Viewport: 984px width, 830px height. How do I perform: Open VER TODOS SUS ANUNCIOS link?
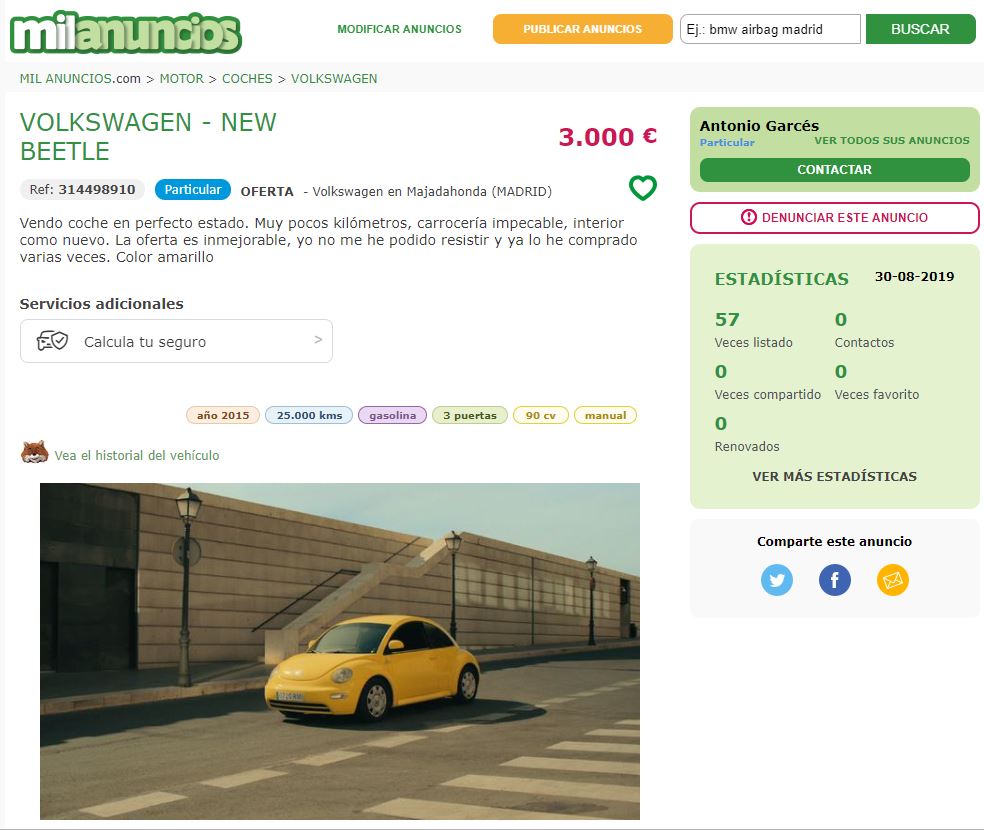892,141
